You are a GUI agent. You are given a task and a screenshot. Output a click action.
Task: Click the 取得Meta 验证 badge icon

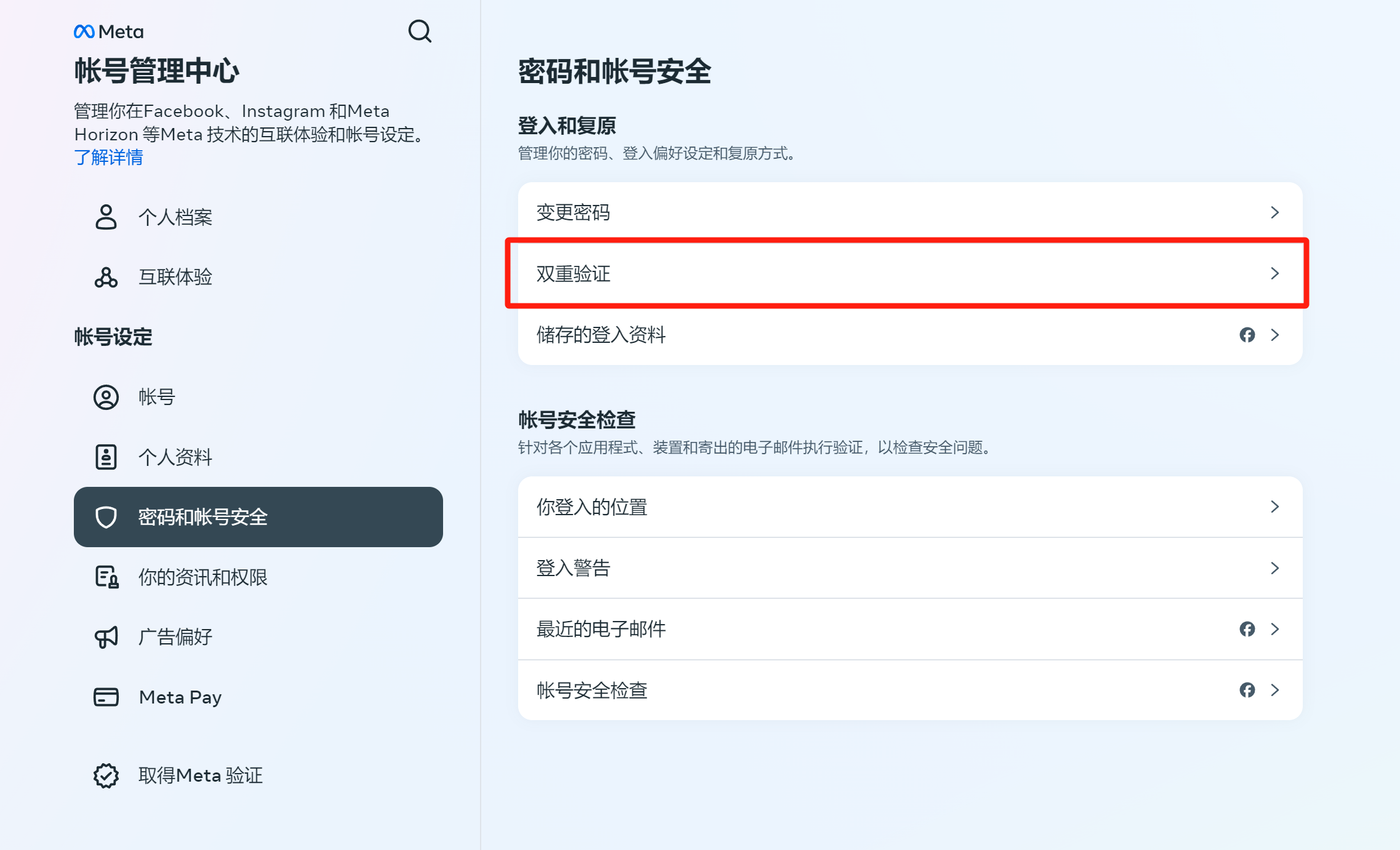(106, 776)
